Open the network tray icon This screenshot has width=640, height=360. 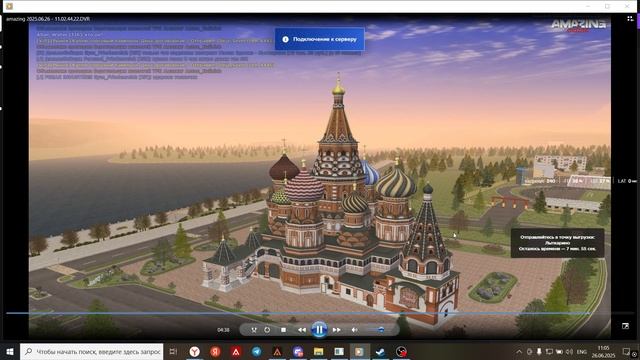point(549,351)
